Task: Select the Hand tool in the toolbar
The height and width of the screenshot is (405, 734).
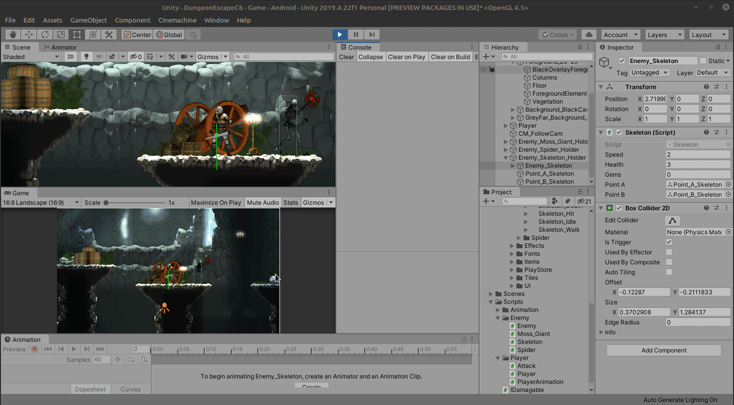Action: click(13, 35)
